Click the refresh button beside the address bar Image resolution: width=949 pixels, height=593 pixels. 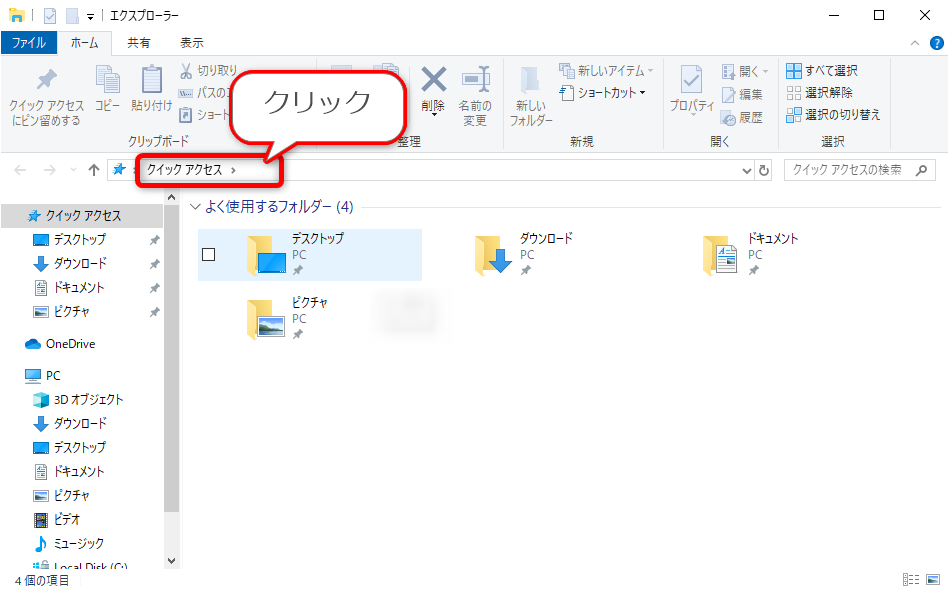coord(765,169)
